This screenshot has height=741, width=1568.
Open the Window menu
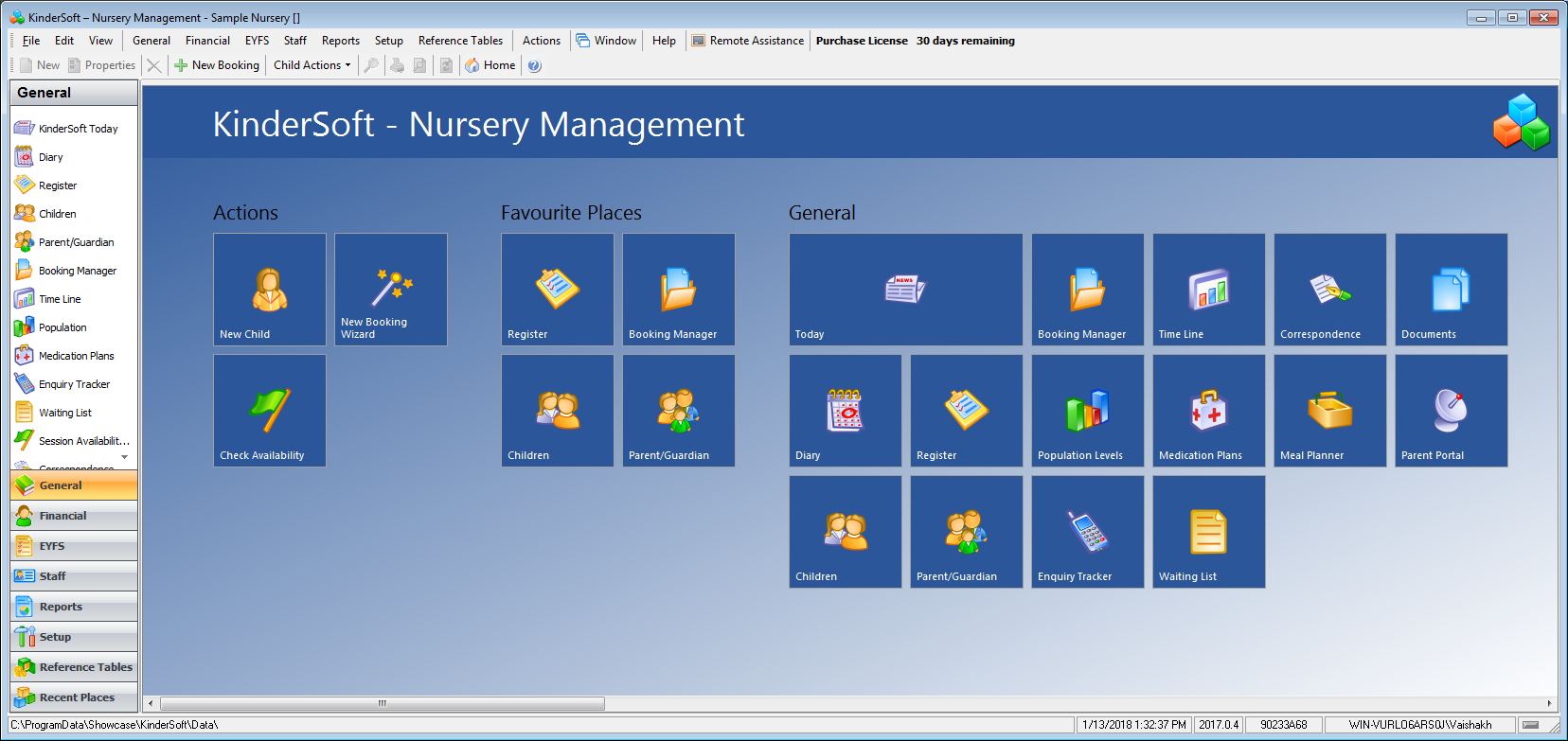[606, 41]
